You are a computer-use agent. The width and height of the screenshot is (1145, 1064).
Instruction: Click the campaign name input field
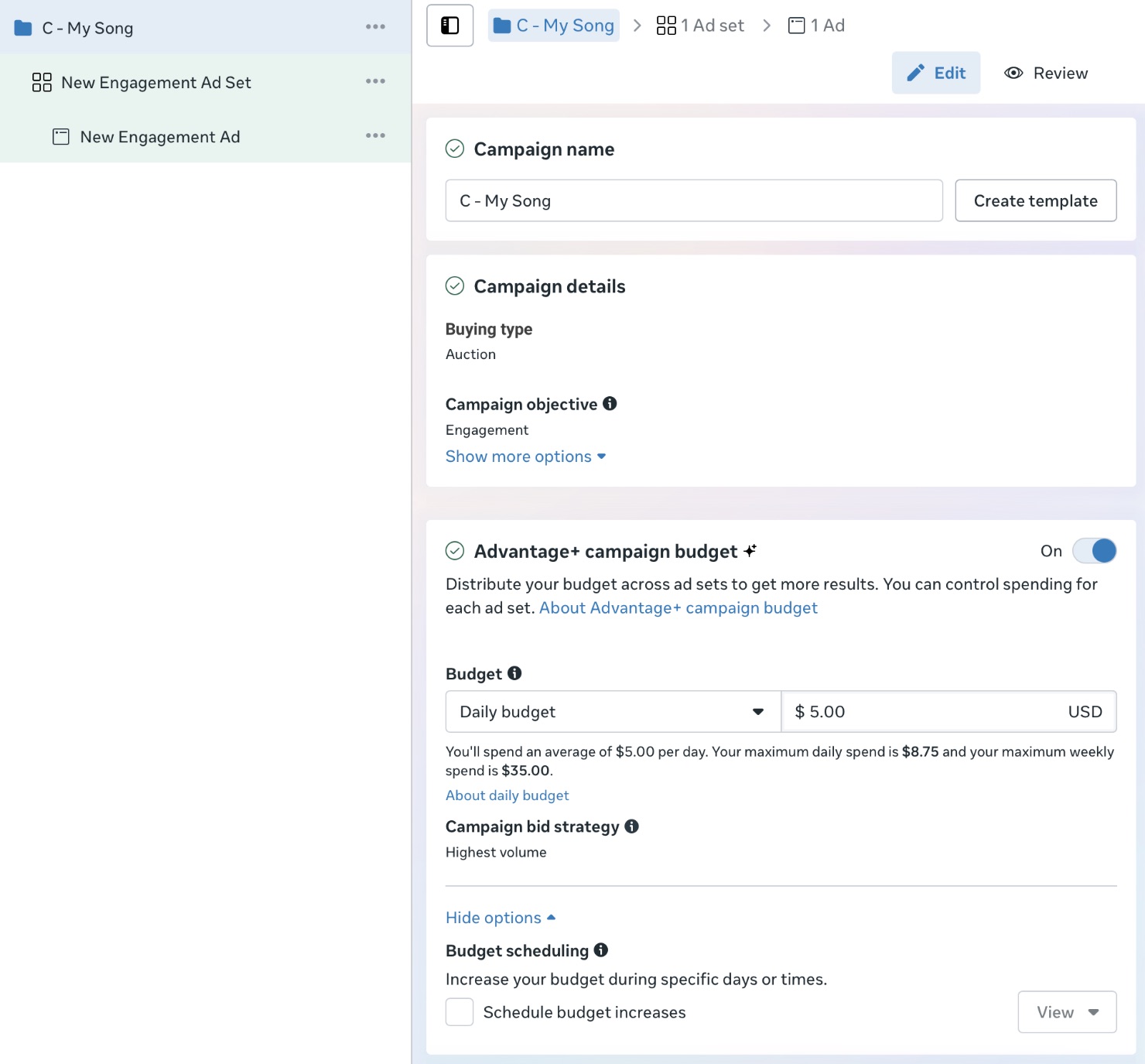click(693, 200)
